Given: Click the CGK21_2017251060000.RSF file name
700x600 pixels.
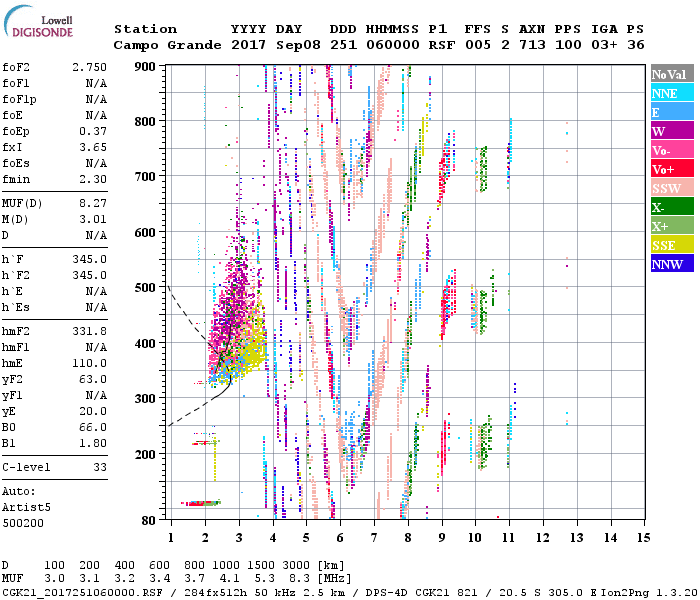Looking at the screenshot, I should (82, 592).
